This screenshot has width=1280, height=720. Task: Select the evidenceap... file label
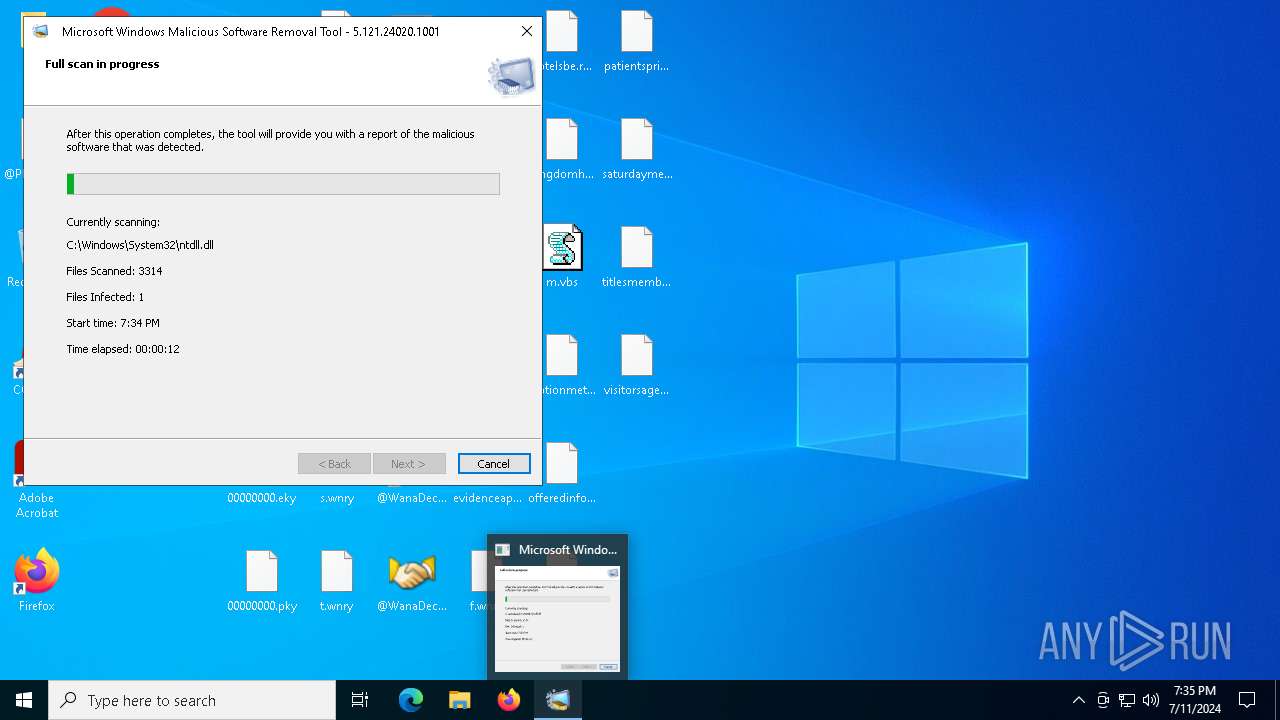click(x=487, y=498)
